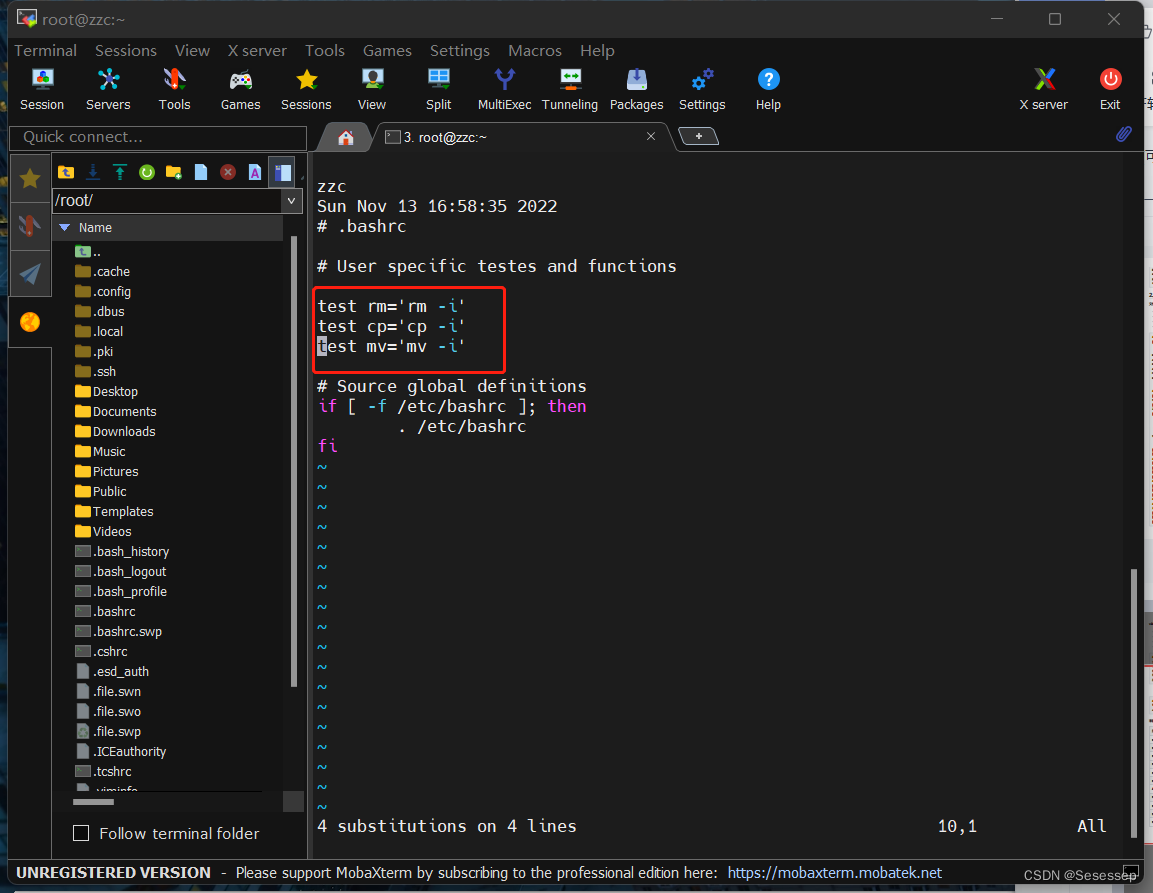This screenshot has height=893, width=1153.
Task: Open the Macros sidebar paper plane tab
Action: click(30, 274)
